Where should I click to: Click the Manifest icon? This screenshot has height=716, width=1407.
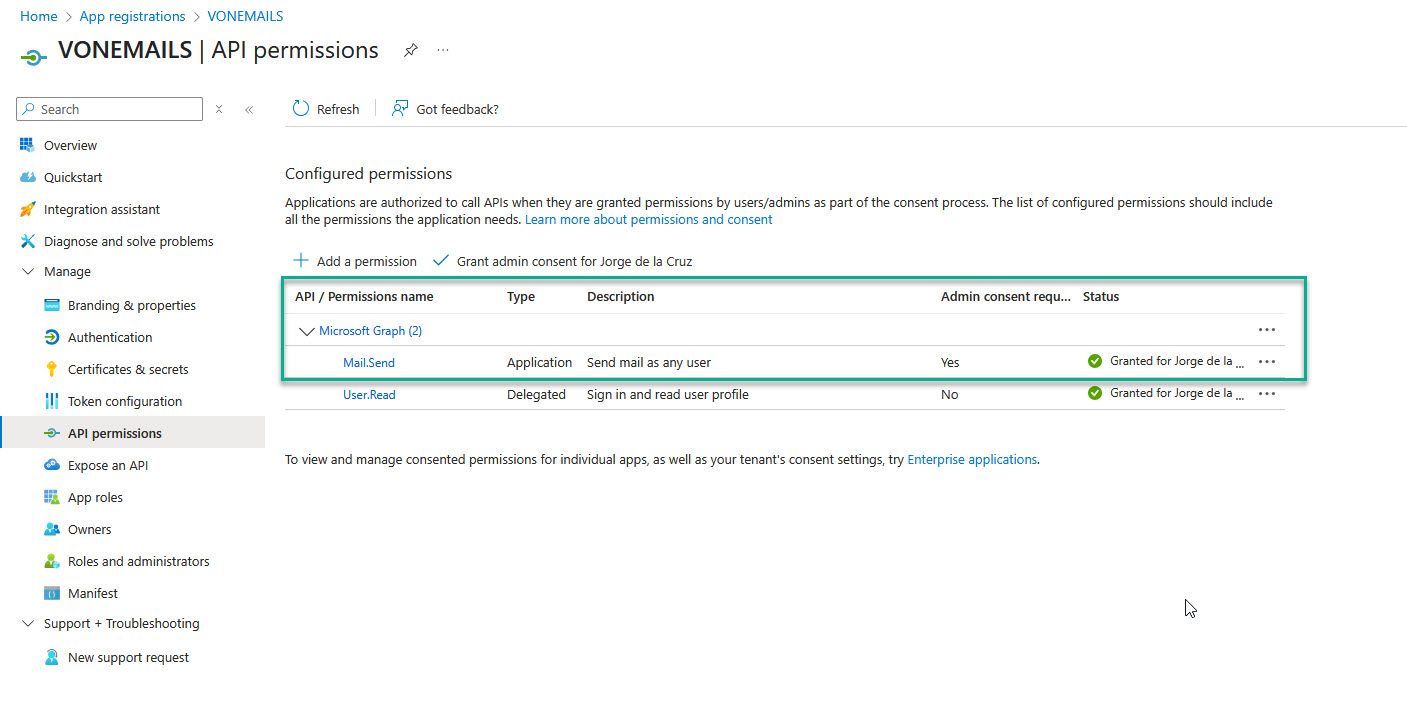(x=52, y=593)
